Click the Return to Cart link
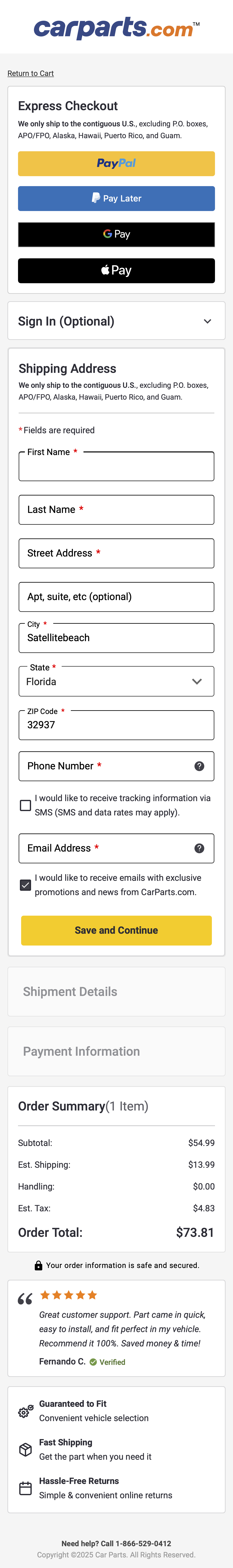Viewport: 233px width, 1568px height. click(30, 74)
